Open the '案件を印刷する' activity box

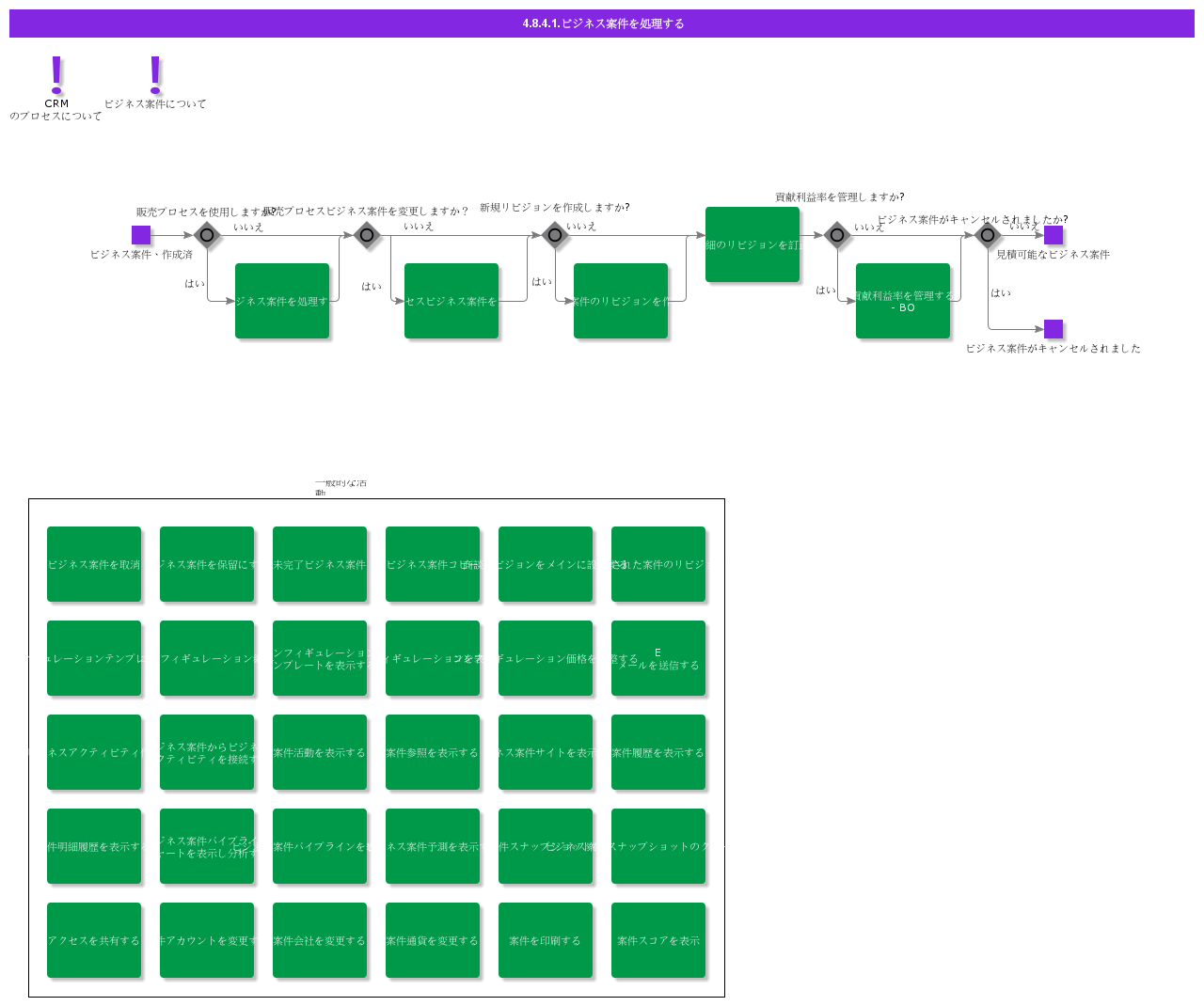click(x=546, y=940)
